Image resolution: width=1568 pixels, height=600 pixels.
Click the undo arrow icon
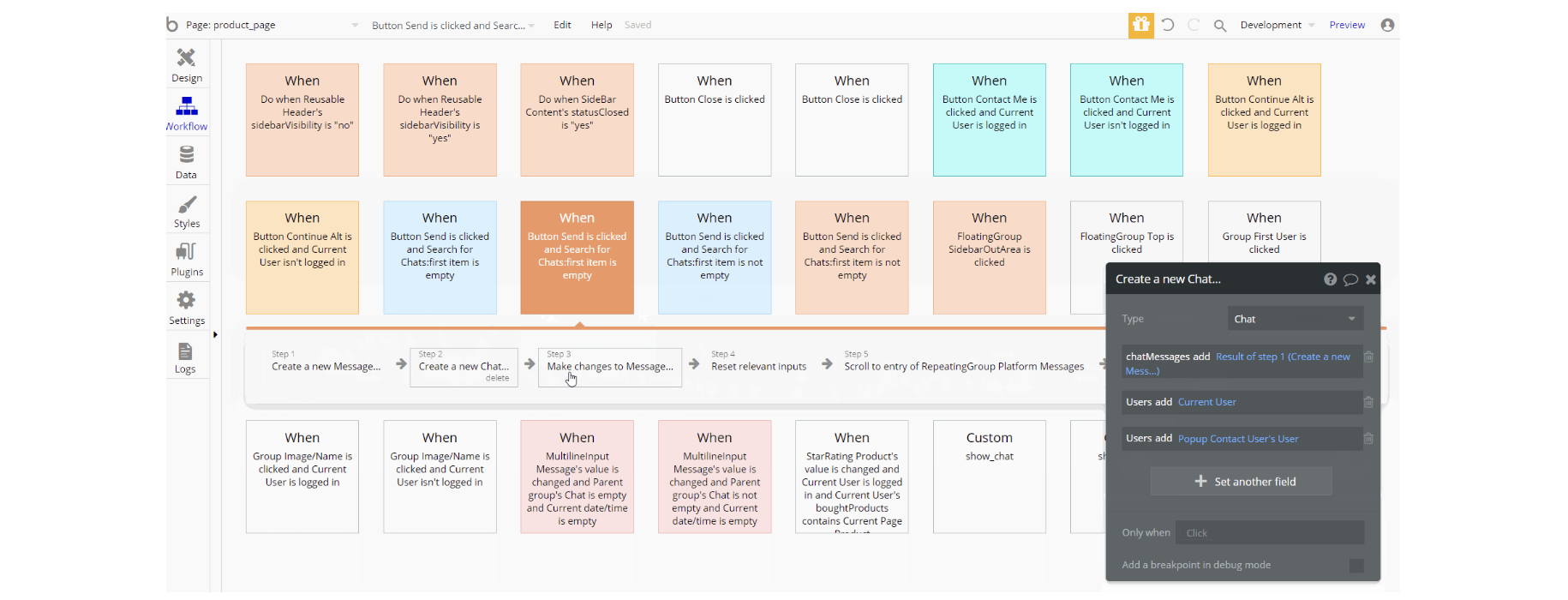[x=1168, y=25]
